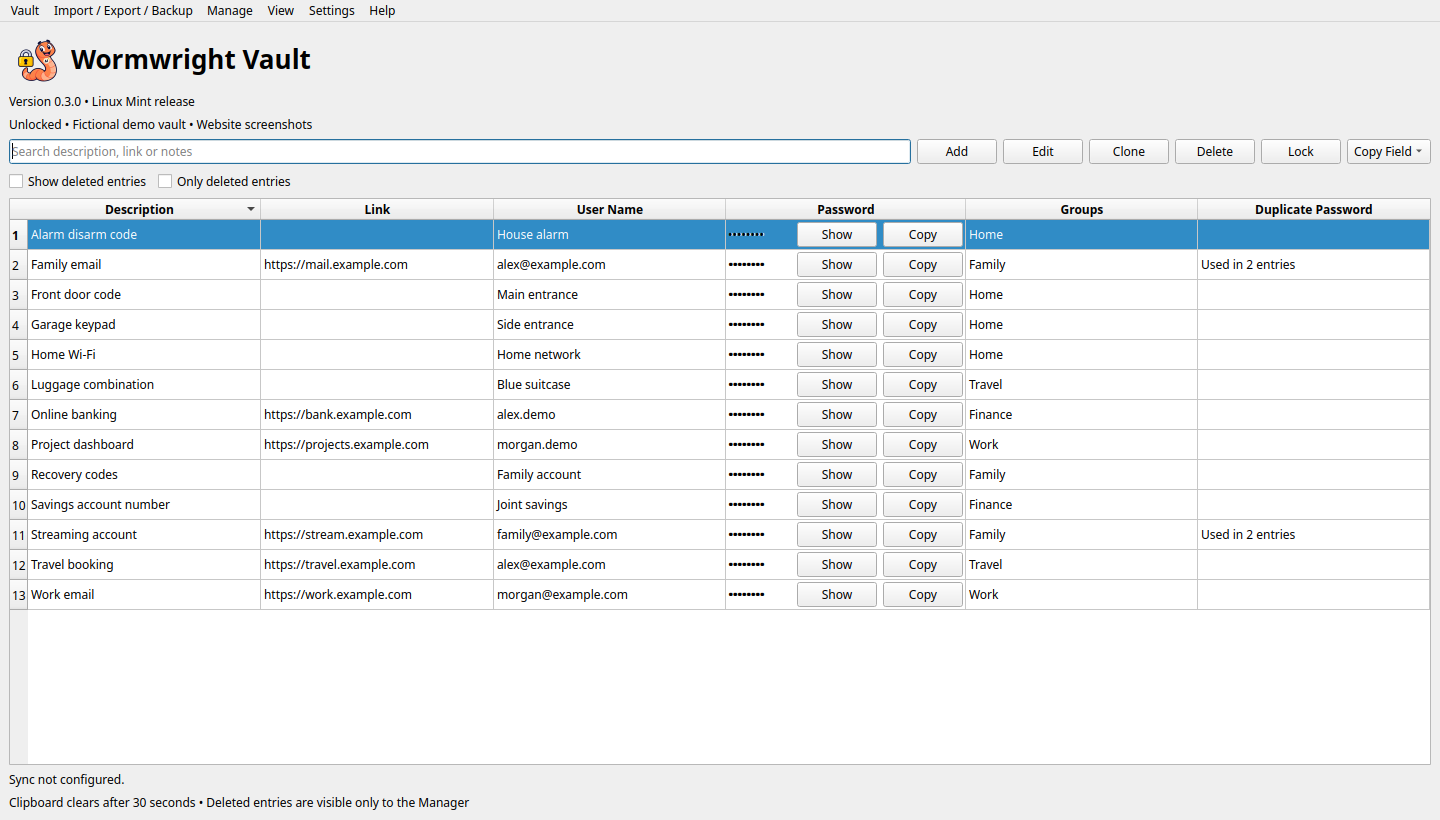Select row number 7 header
This screenshot has height=820, width=1440.
[18, 414]
